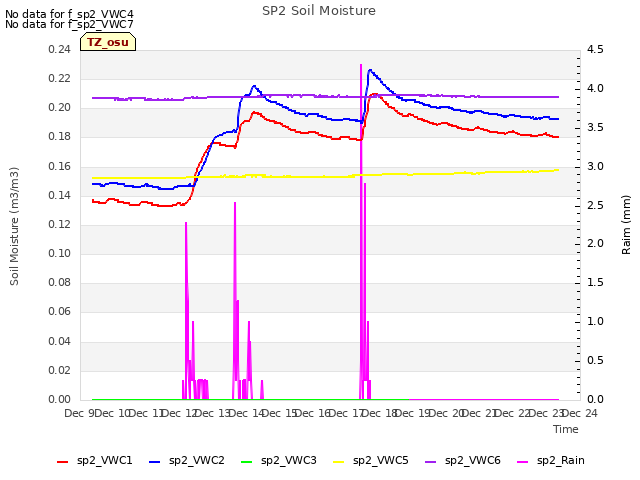Click the Raim (mm) axis label

point(627,225)
